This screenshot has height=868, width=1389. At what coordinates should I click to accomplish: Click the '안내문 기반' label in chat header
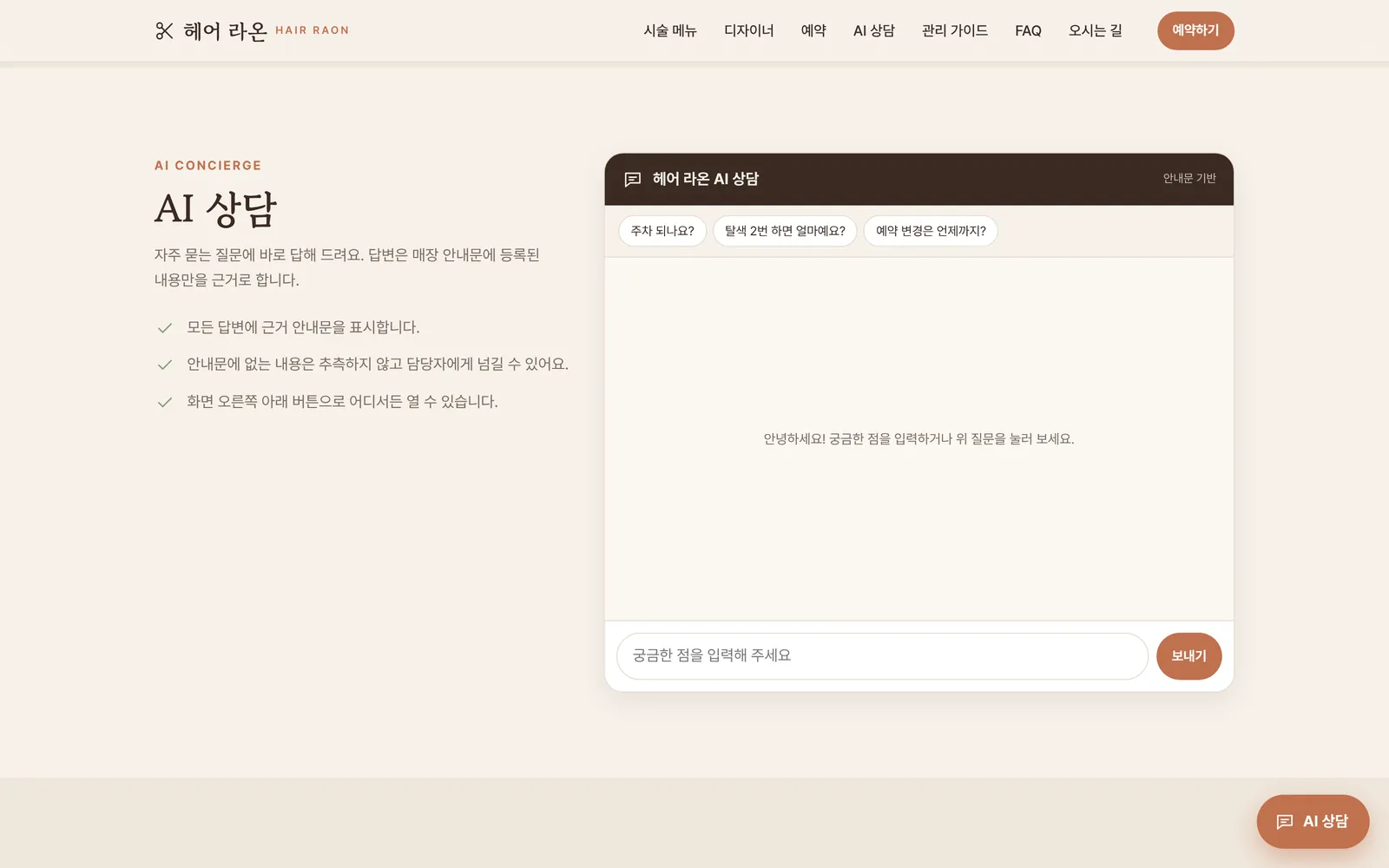coord(1189,178)
